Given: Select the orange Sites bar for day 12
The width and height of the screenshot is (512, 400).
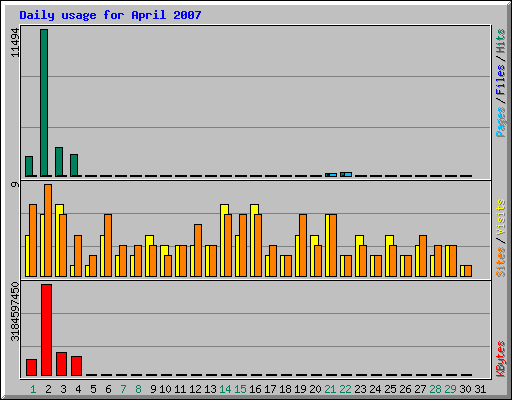Looking at the screenshot, I should pos(198,250).
